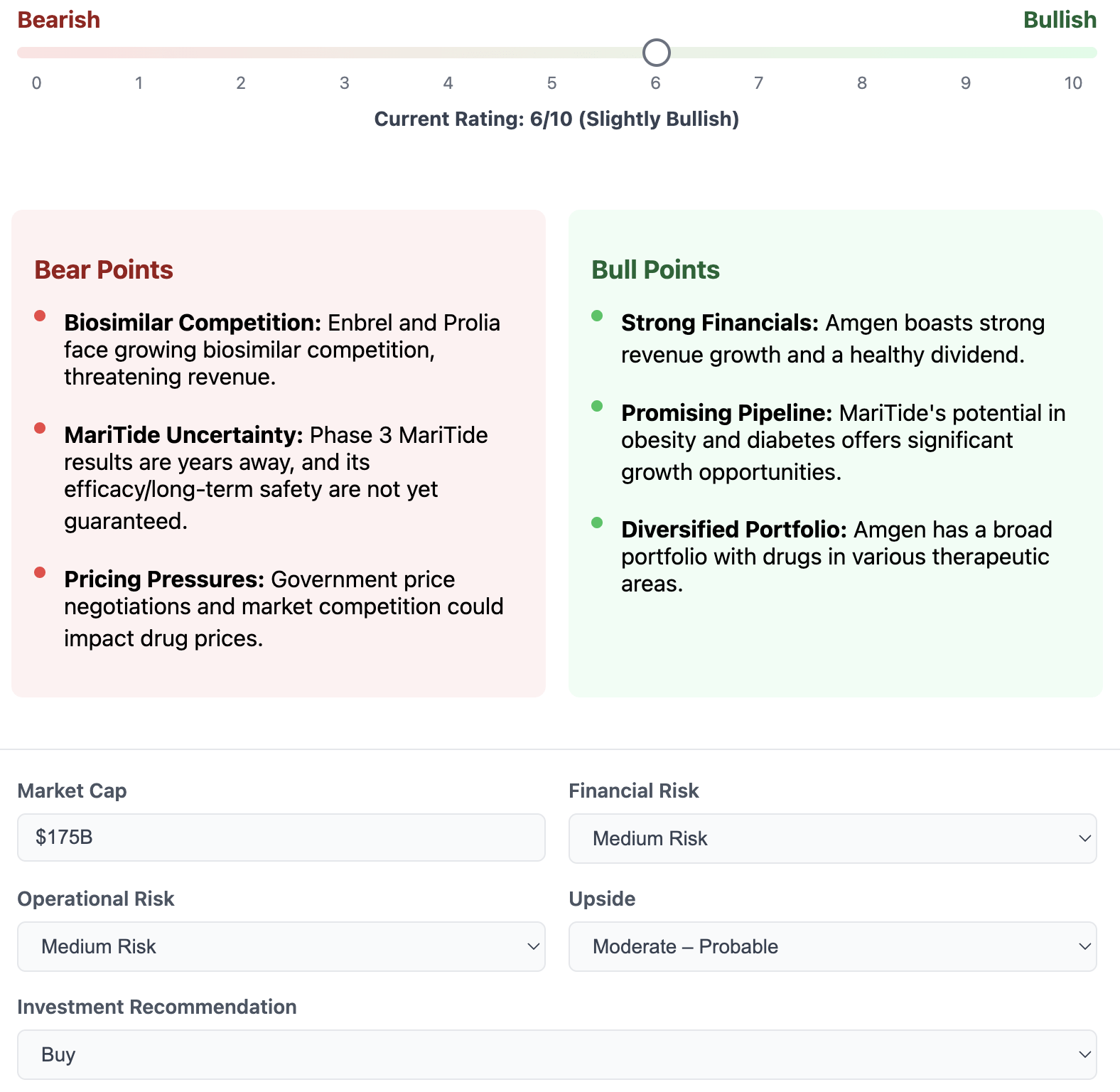Click the number 8 on the rating scale
Image resolution: width=1120 pixels, height=1092 pixels.
tap(862, 83)
